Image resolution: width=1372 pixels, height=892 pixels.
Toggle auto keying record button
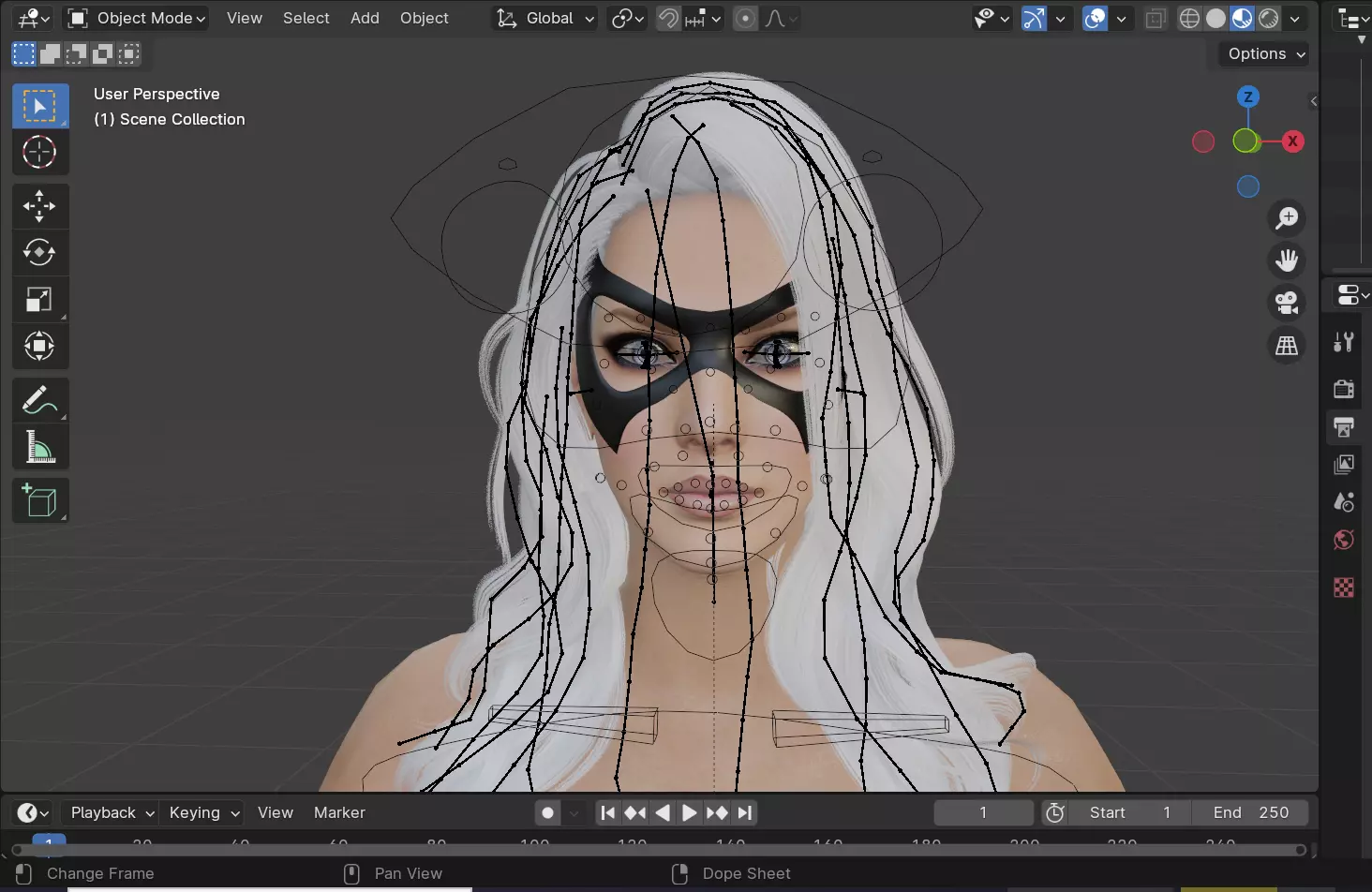548,812
